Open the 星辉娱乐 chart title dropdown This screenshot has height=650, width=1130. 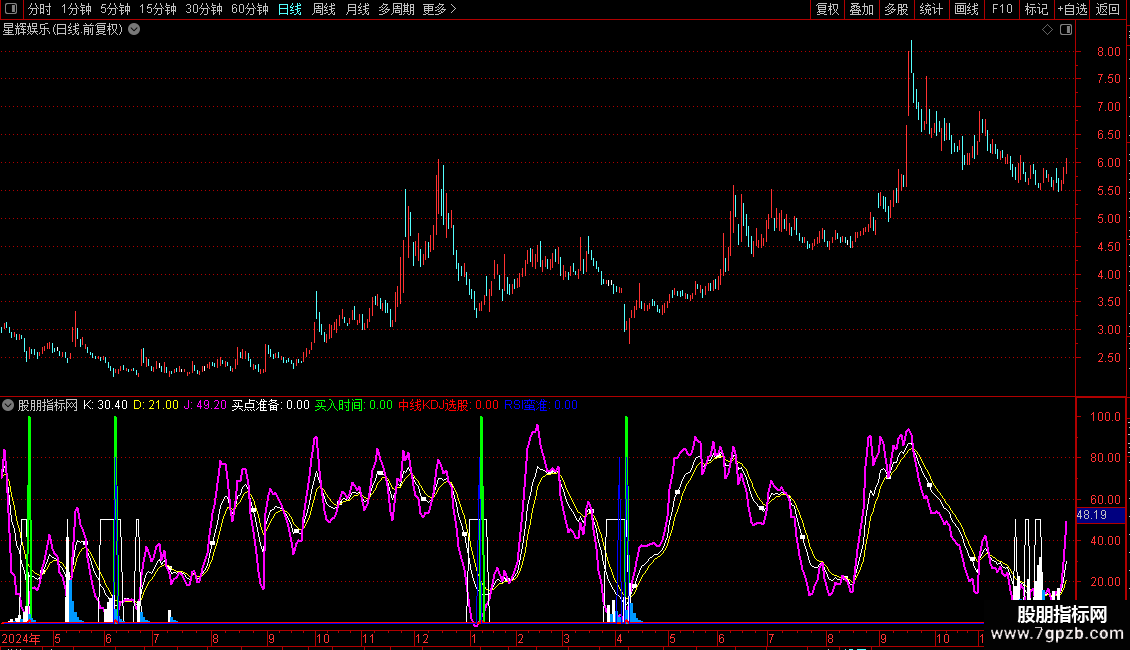(x=135, y=29)
